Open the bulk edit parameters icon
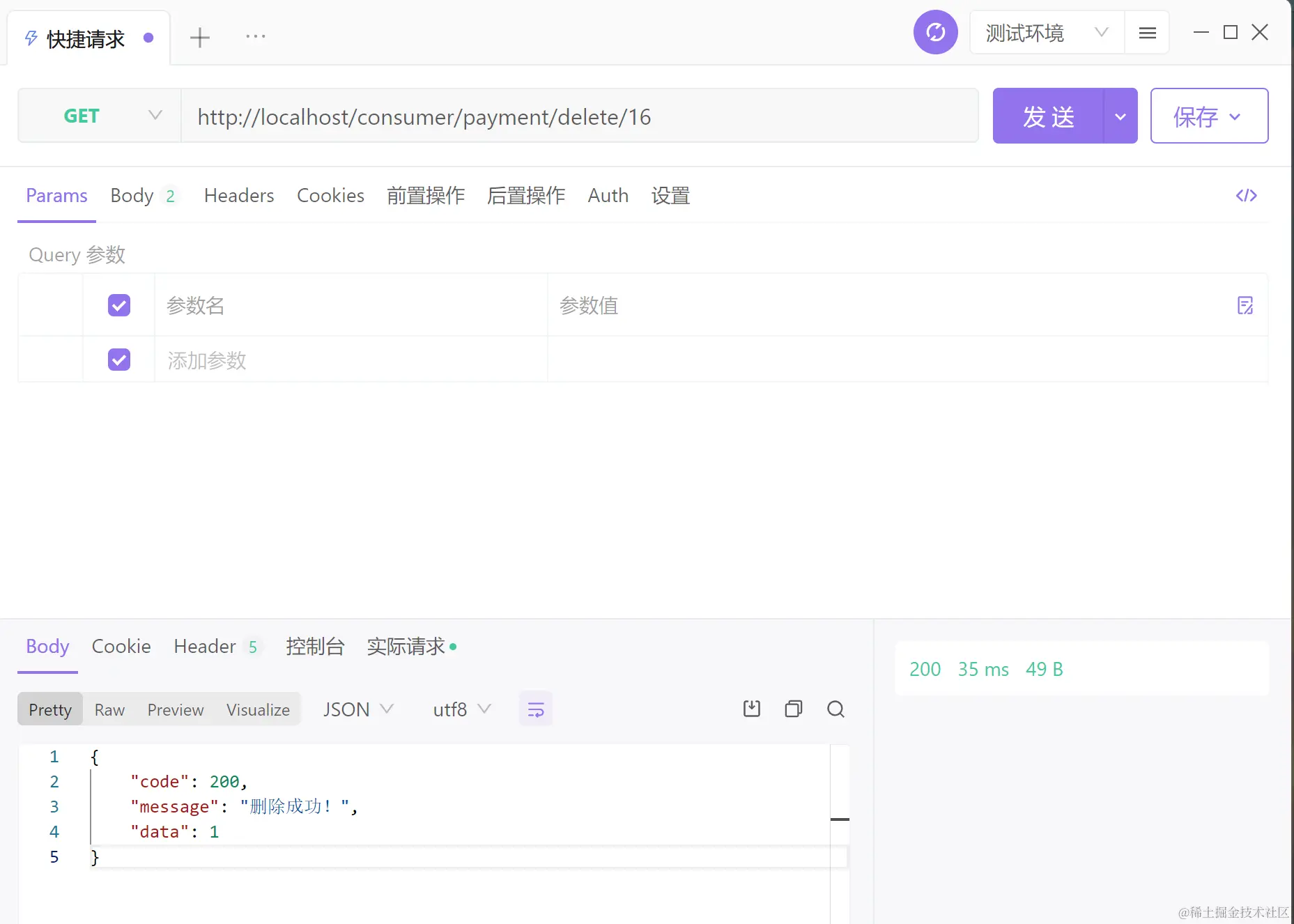Image resolution: width=1294 pixels, height=924 pixels. [1245, 305]
